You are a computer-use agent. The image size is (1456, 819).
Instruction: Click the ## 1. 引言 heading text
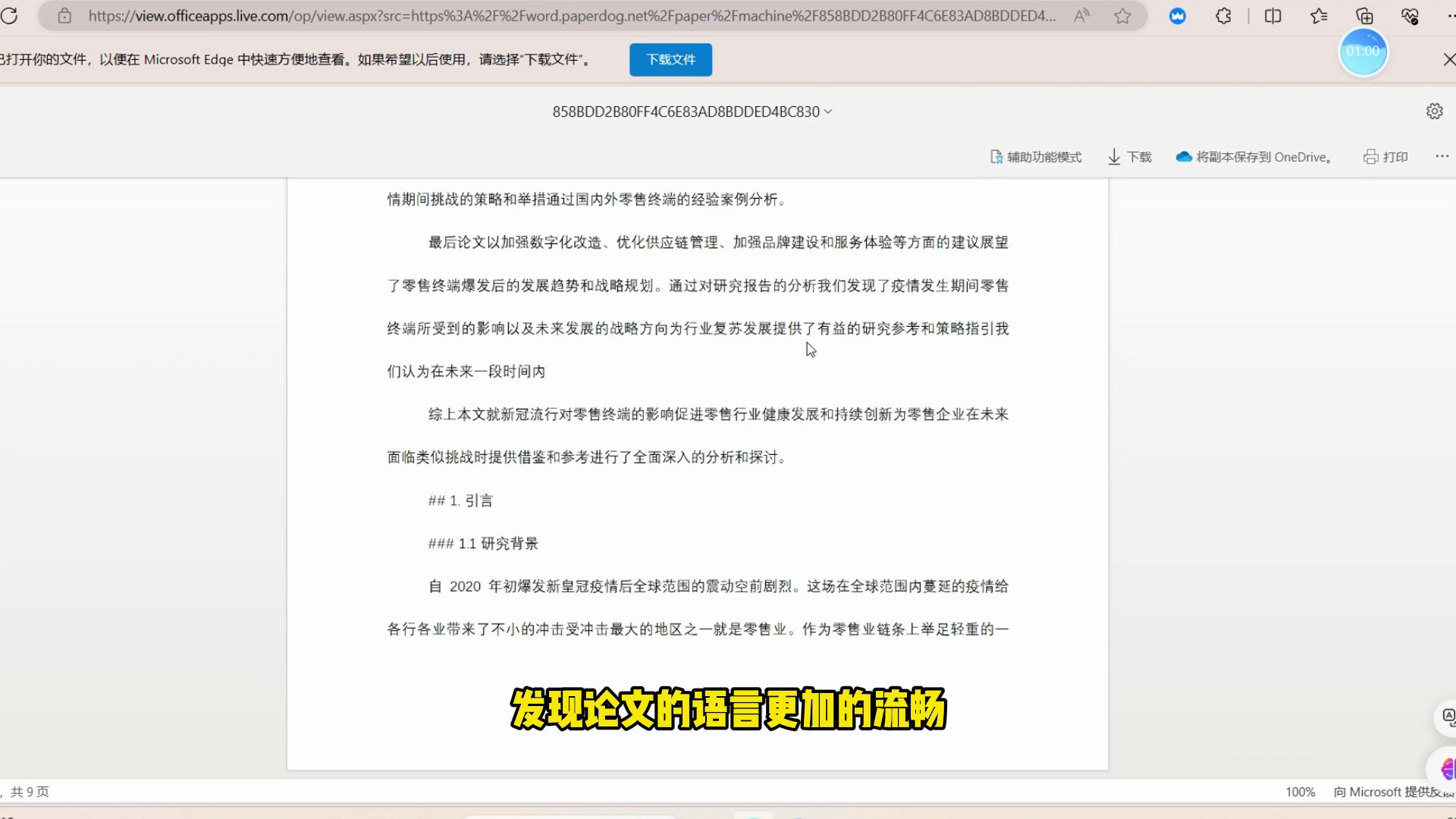click(x=460, y=500)
